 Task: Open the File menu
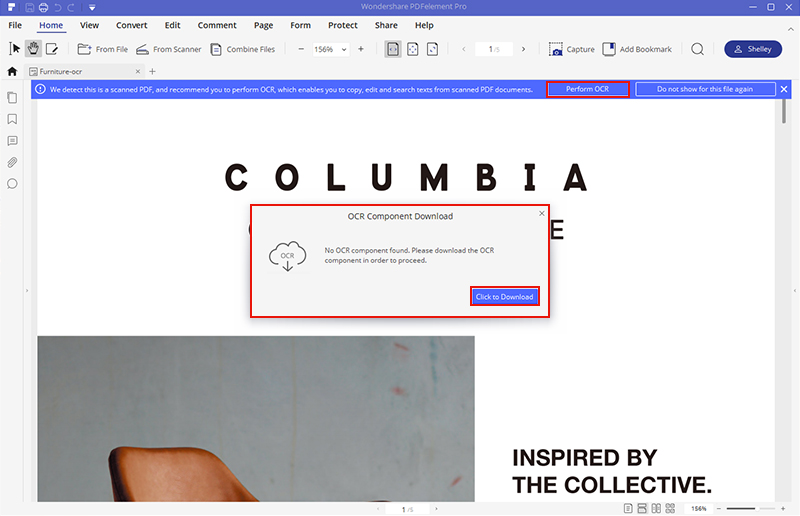point(15,25)
